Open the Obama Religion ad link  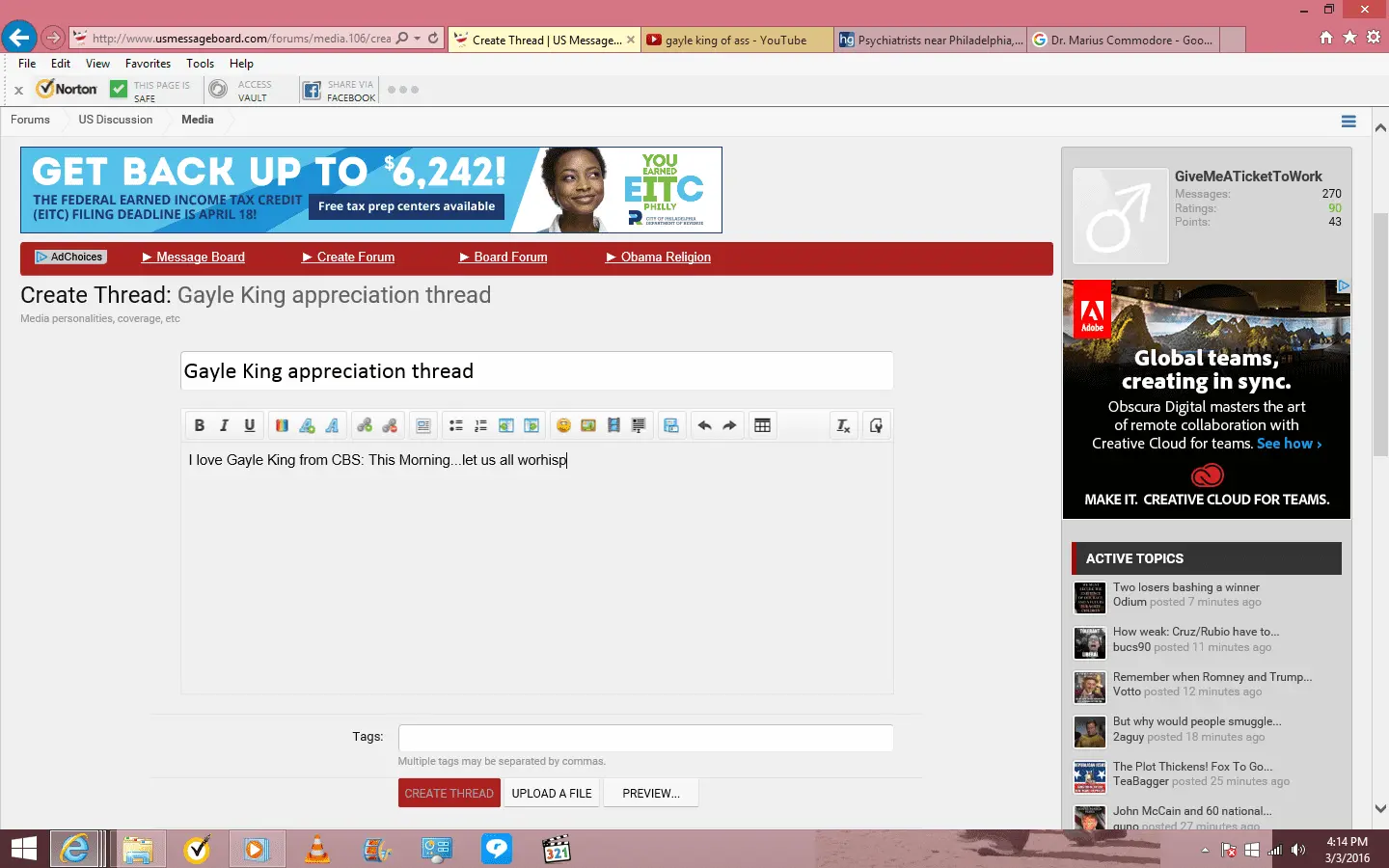point(659,258)
